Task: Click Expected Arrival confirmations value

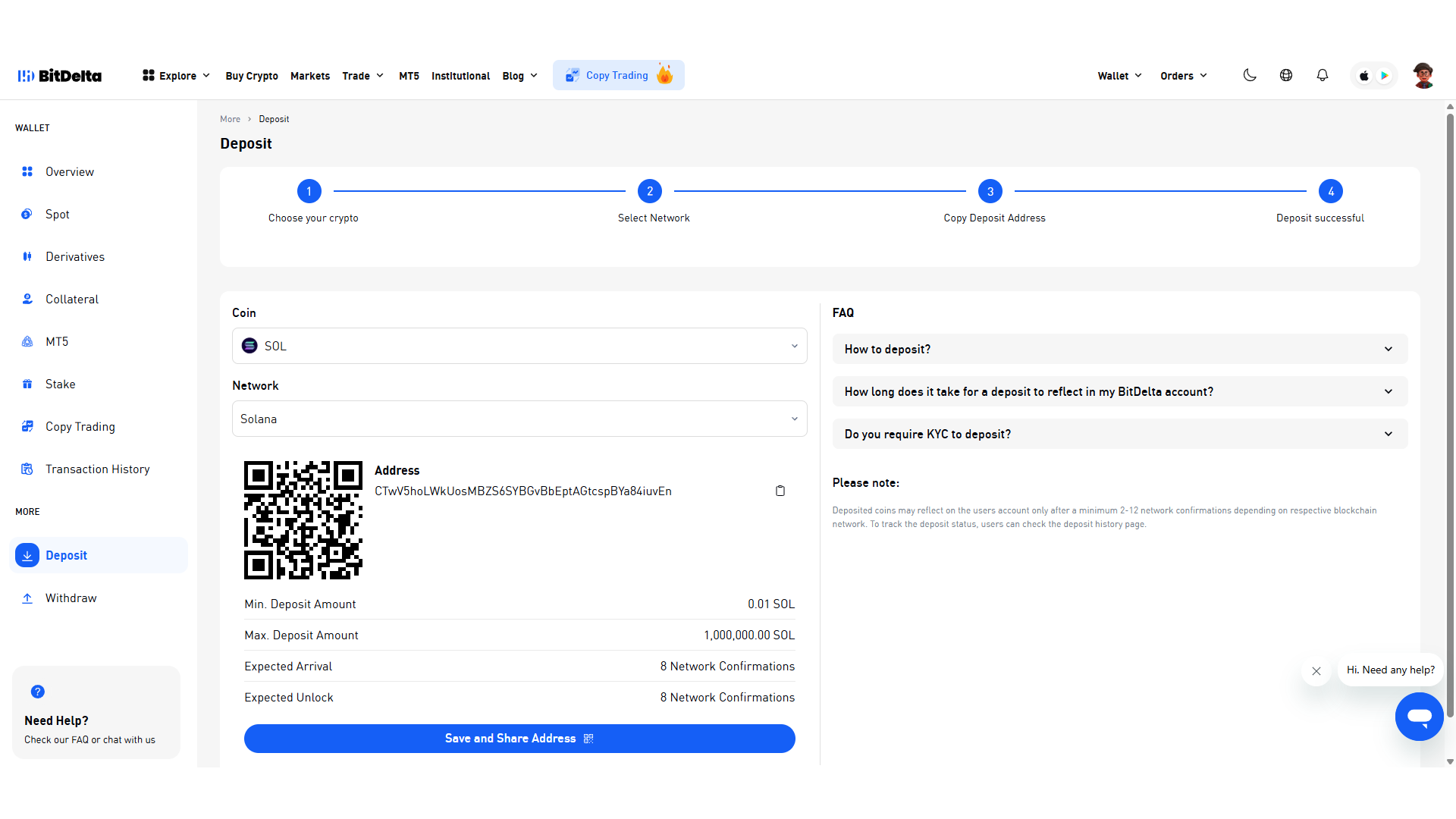Action: [x=727, y=667]
